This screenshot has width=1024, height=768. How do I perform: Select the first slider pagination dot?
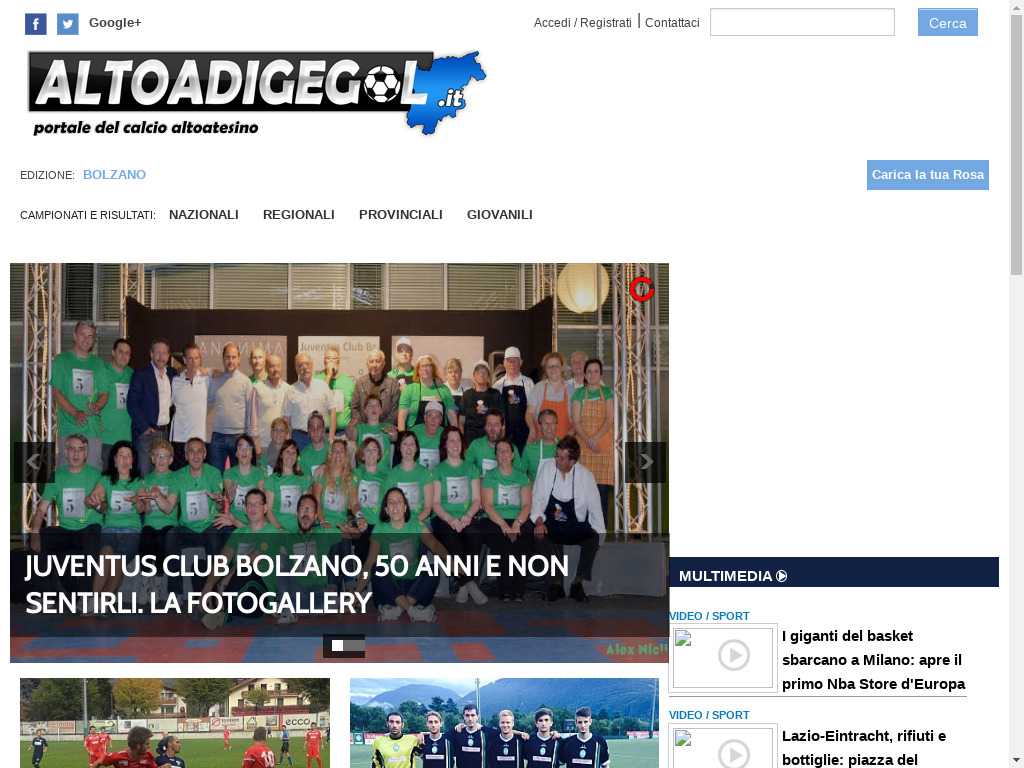[338, 645]
